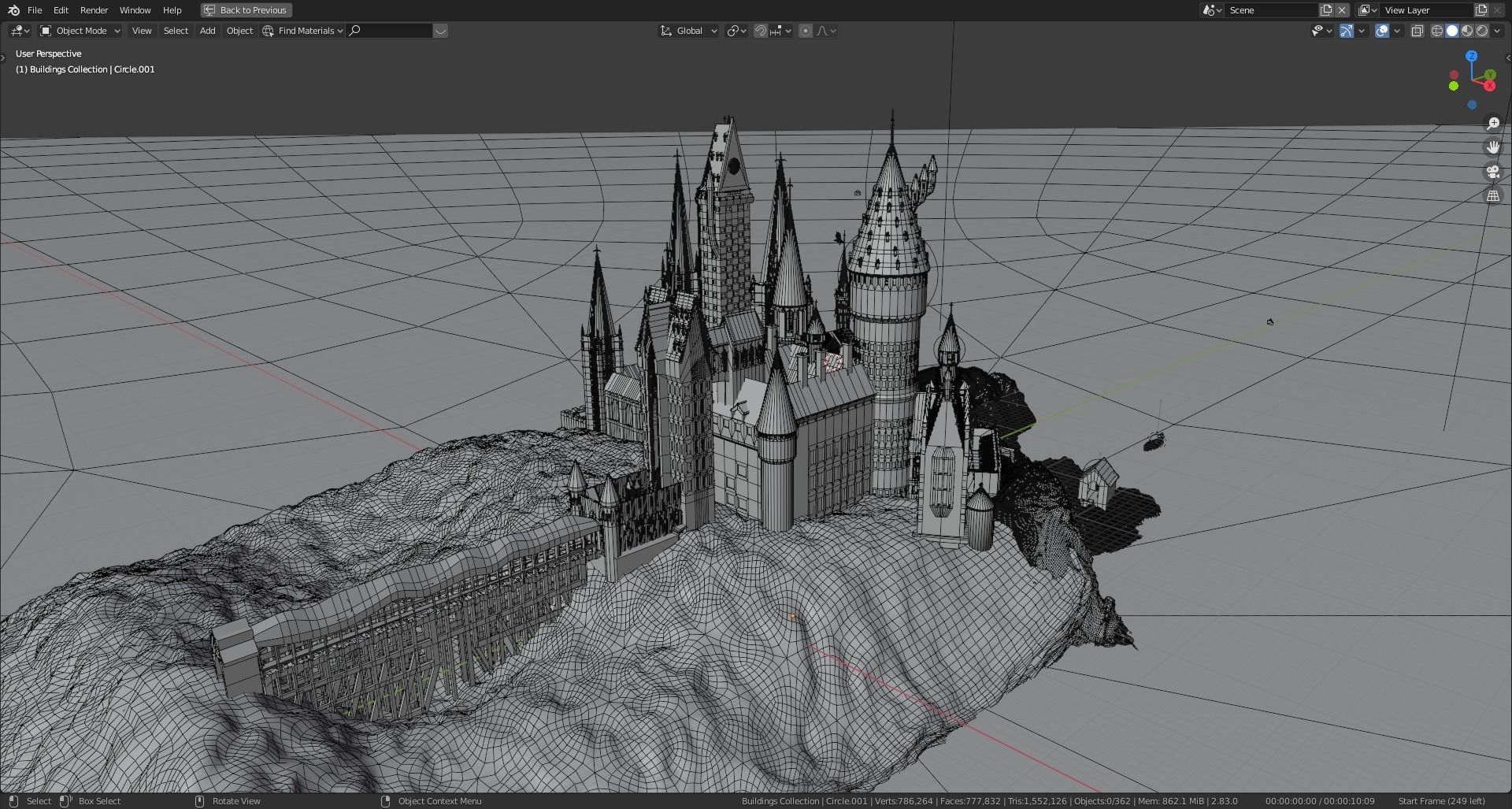This screenshot has height=809, width=1512.
Task: Expand the sidebar with right-edge arrow
Action: 1508,58
